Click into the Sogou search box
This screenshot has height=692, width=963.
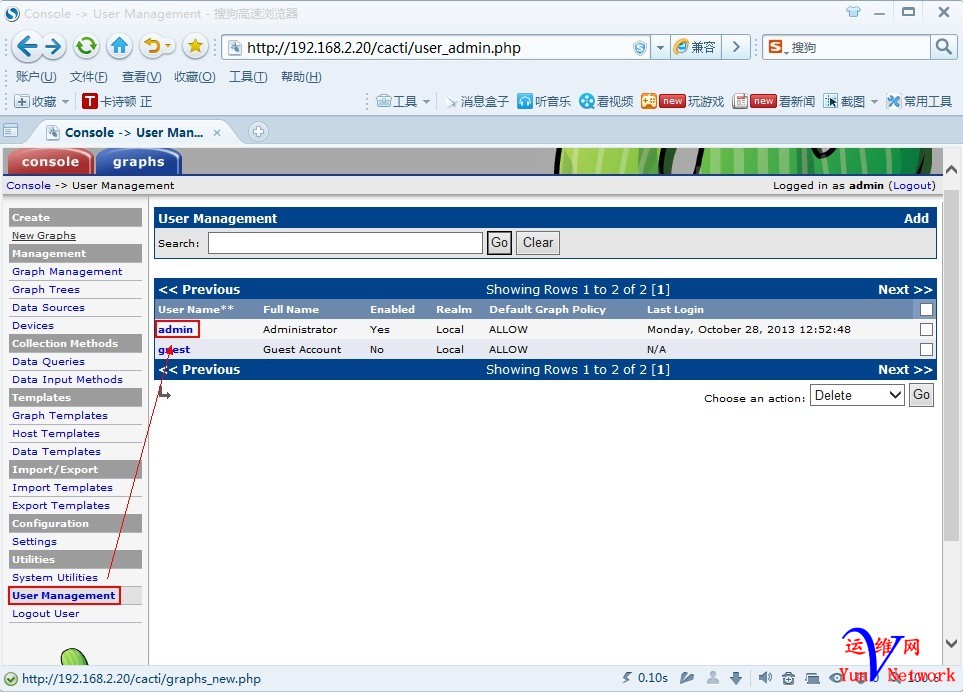click(858, 47)
